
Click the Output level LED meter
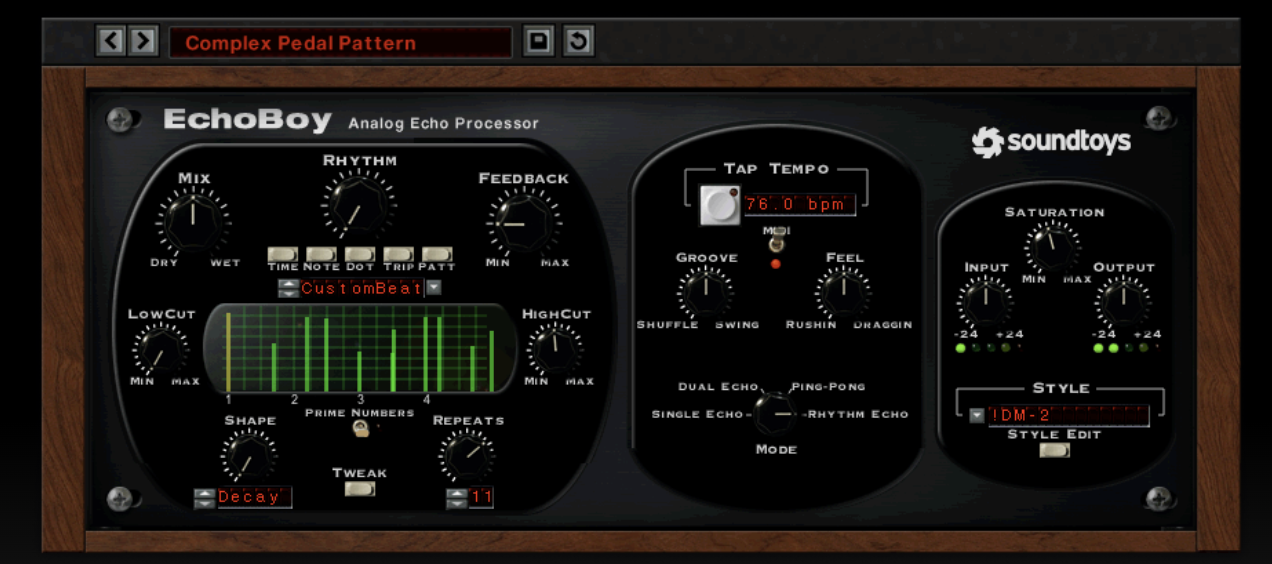tap(1126, 348)
